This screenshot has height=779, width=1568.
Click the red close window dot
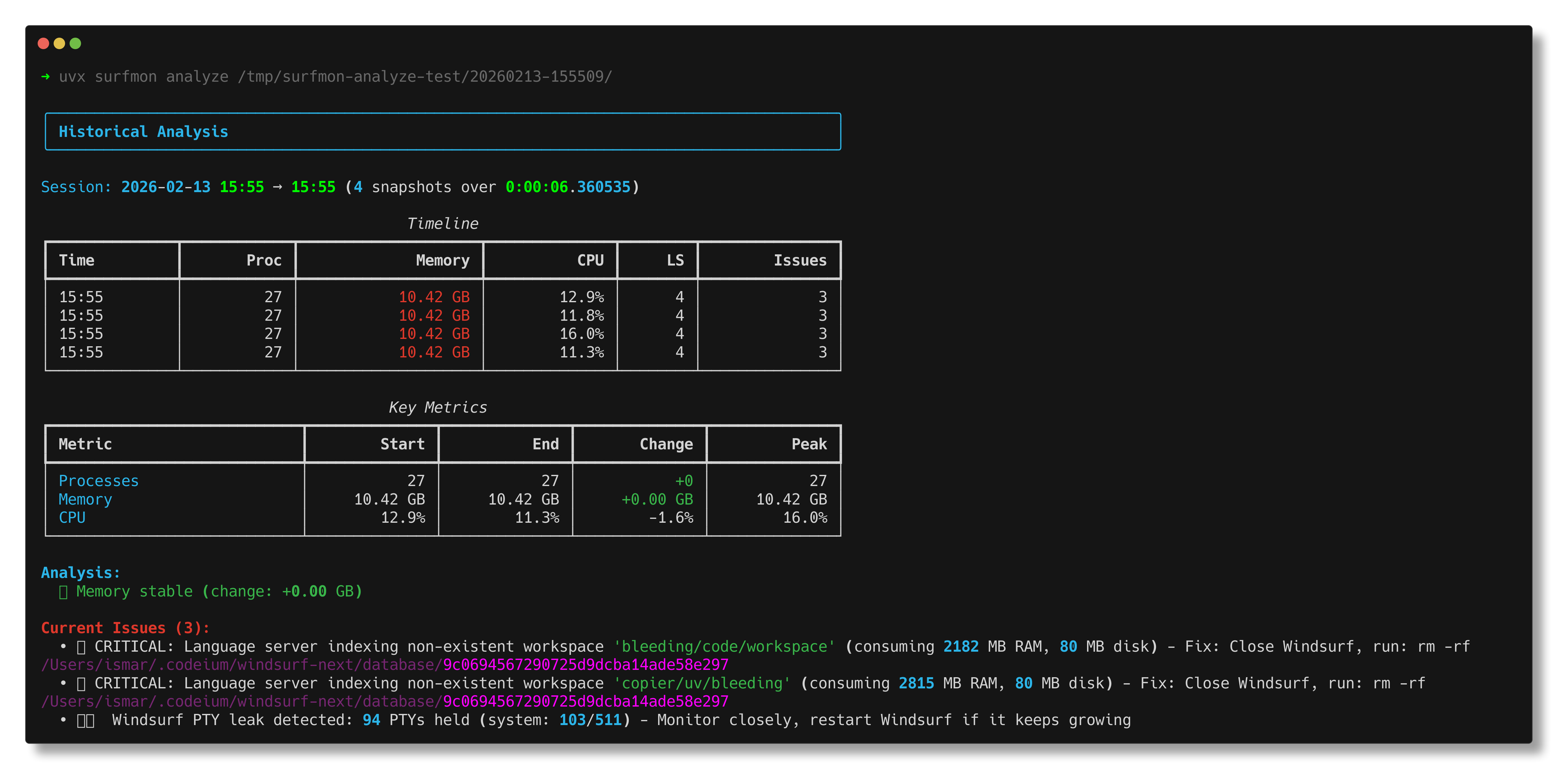(43, 43)
